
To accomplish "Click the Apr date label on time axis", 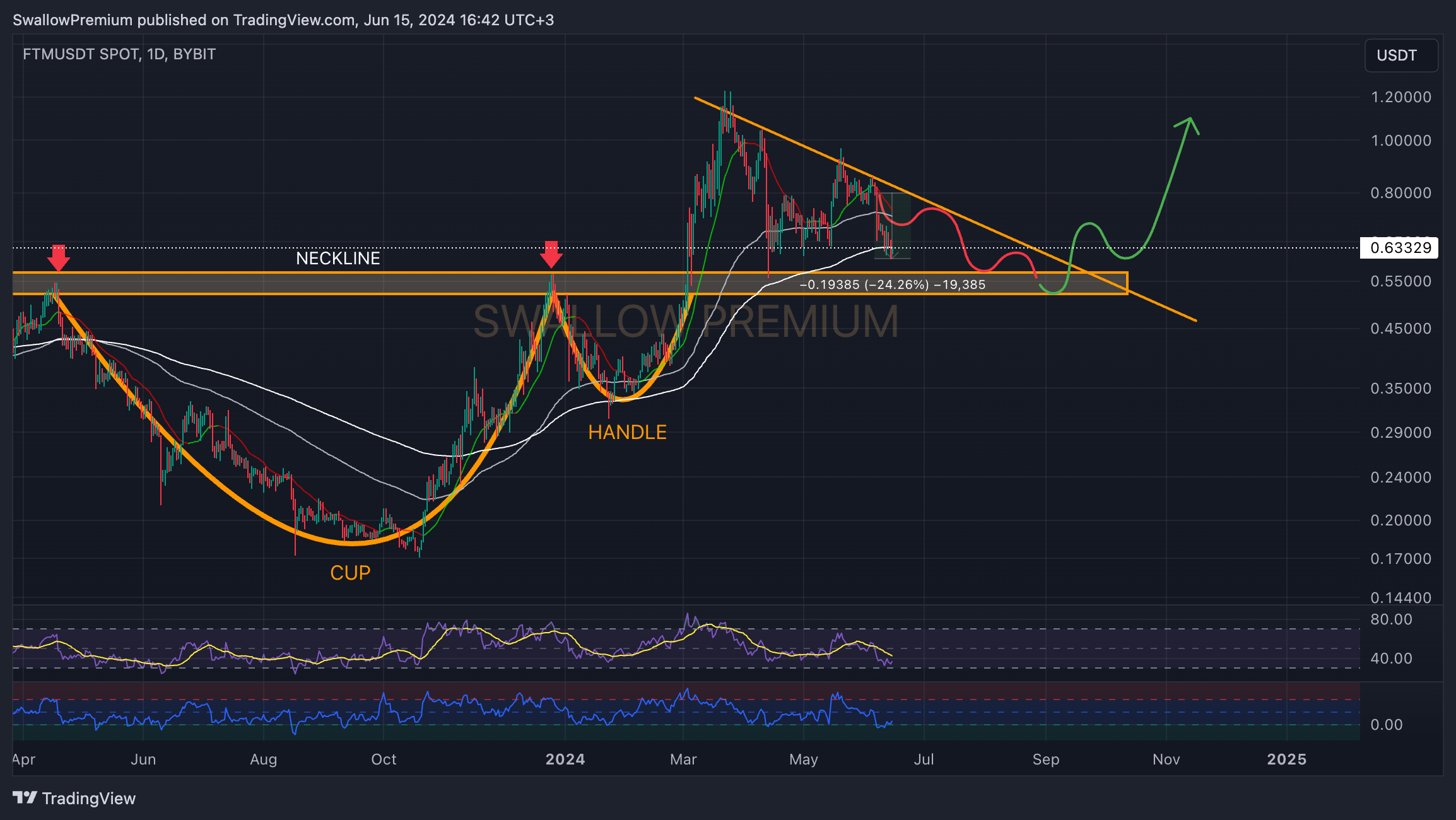I will [24, 759].
